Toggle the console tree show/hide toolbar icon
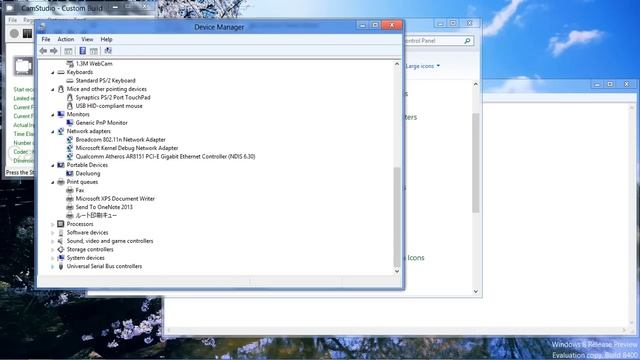 (x=68, y=51)
